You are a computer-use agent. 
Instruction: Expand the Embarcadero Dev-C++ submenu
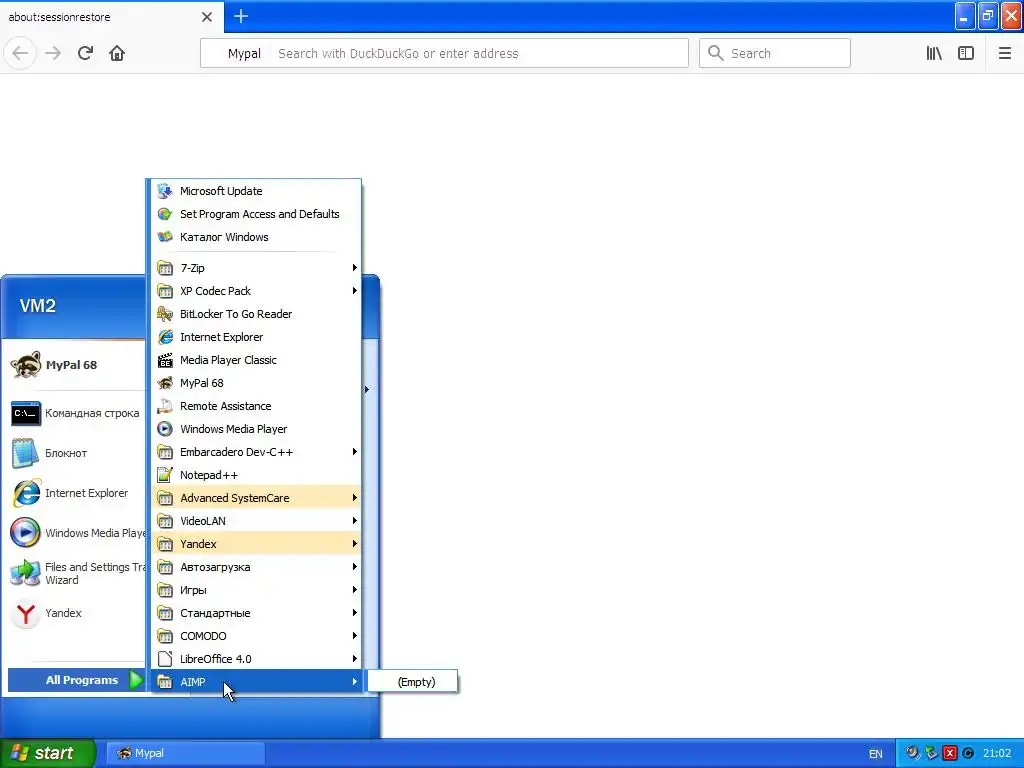tap(257, 452)
